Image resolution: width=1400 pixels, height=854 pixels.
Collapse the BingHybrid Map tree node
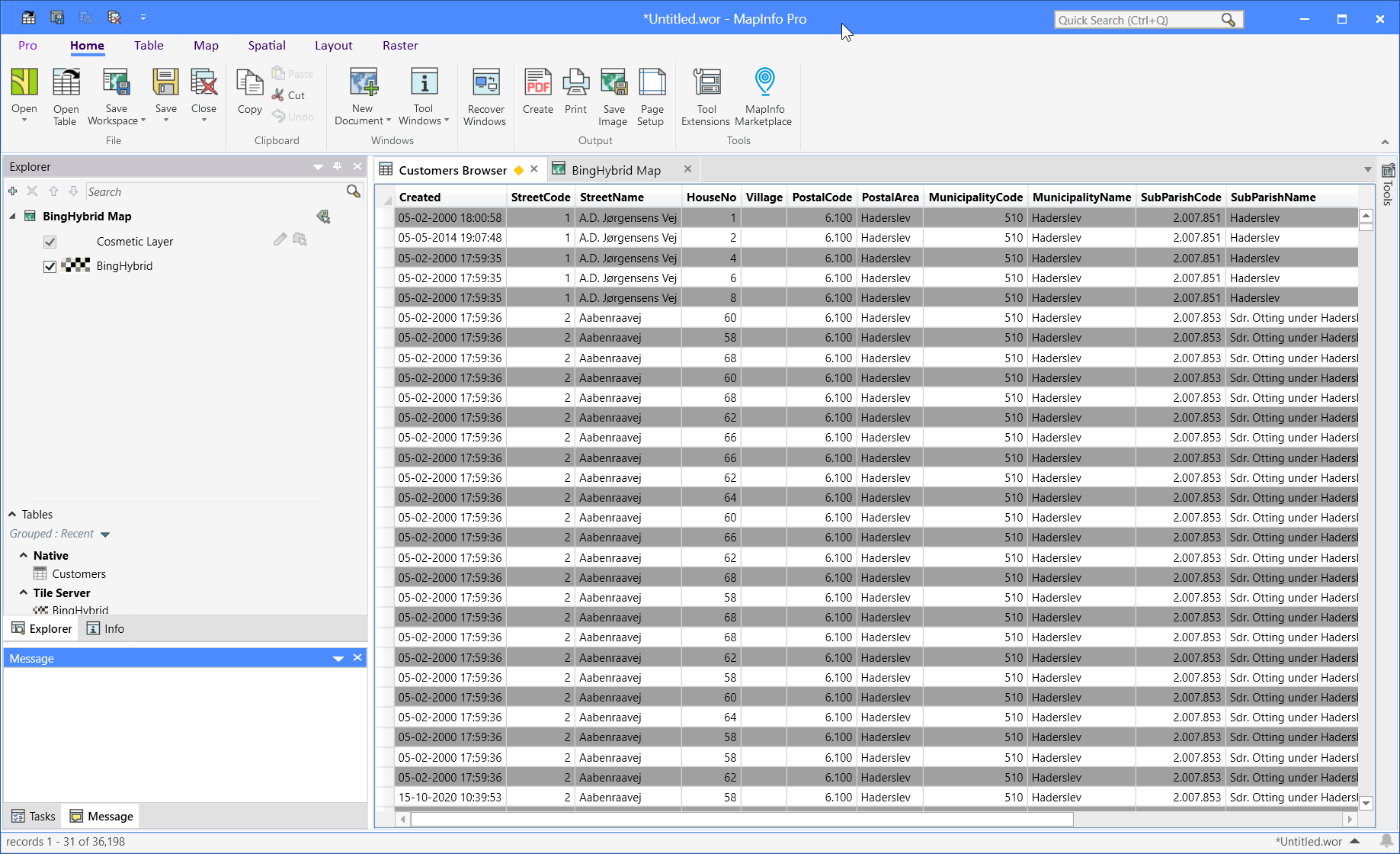(13, 217)
